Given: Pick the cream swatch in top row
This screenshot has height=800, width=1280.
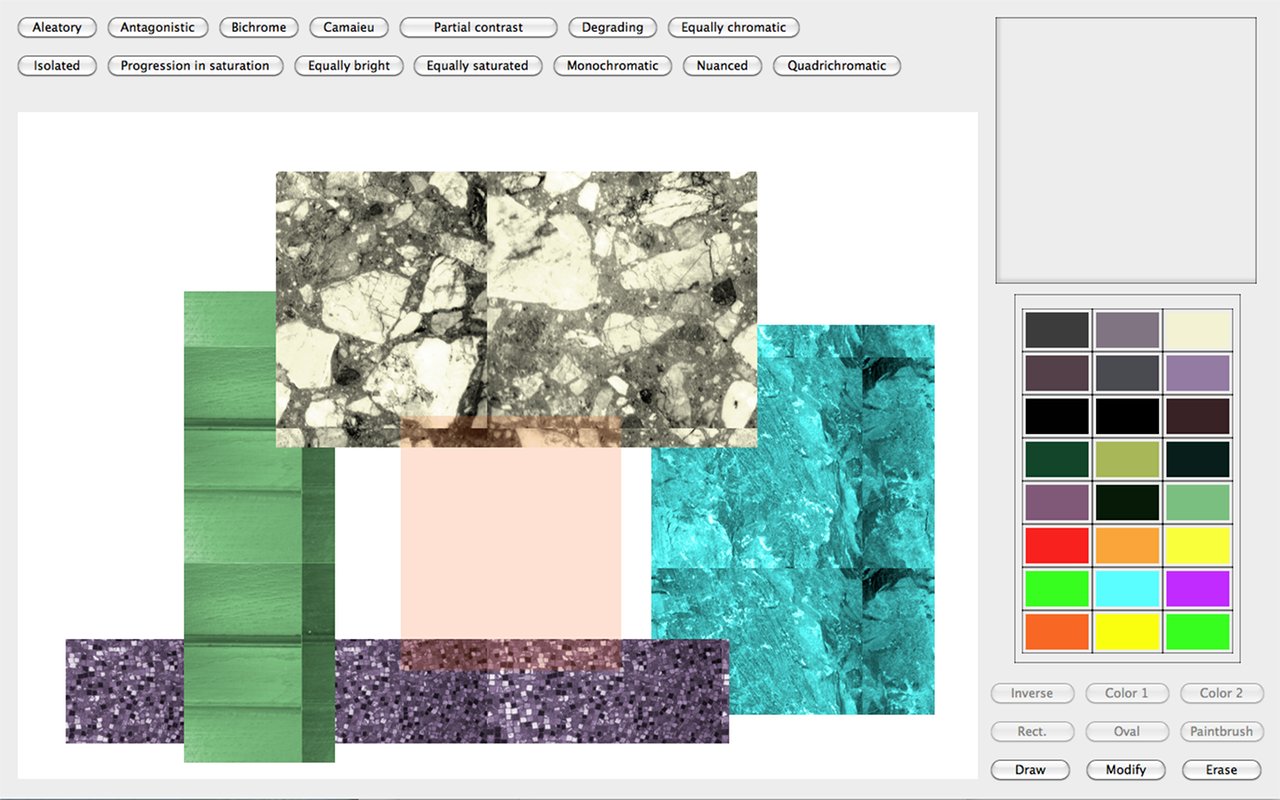Looking at the screenshot, I should pos(1197,330).
